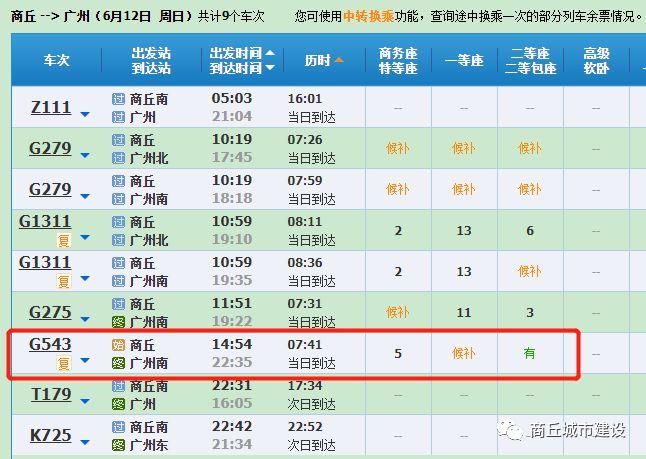
Task: Click the green terminus icon beside 广州南 in G543 row
Action: [118, 363]
